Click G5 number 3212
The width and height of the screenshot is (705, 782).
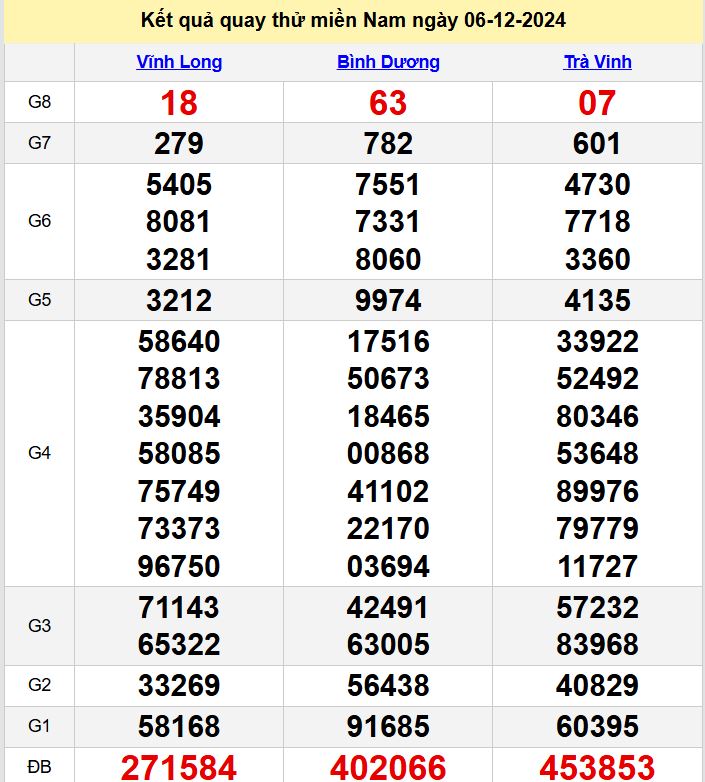[179, 300]
